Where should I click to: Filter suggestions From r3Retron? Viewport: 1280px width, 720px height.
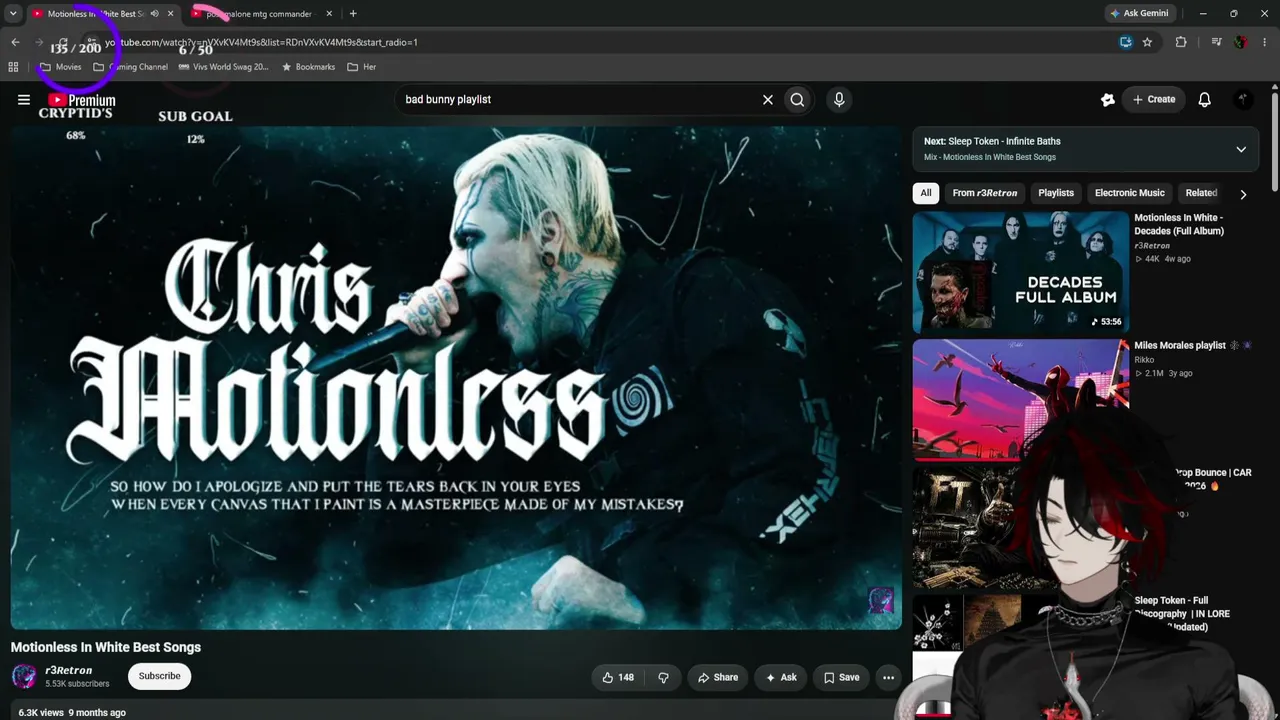coord(985,193)
